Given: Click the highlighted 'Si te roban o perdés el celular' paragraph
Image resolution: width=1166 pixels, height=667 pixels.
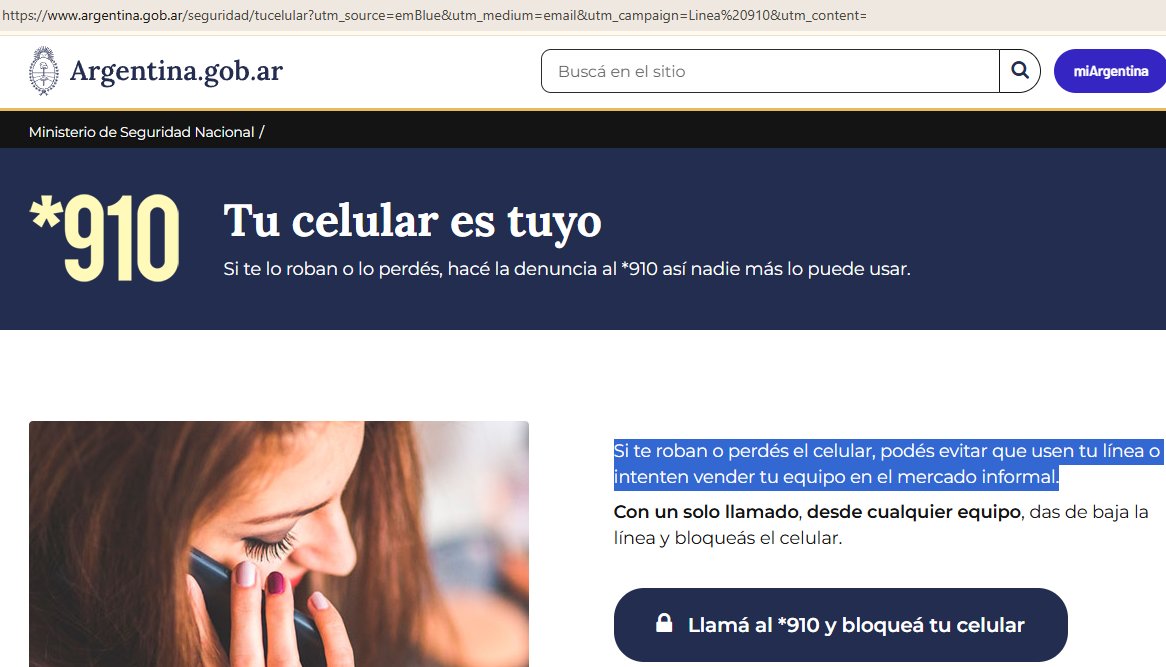Looking at the screenshot, I should tap(887, 463).
